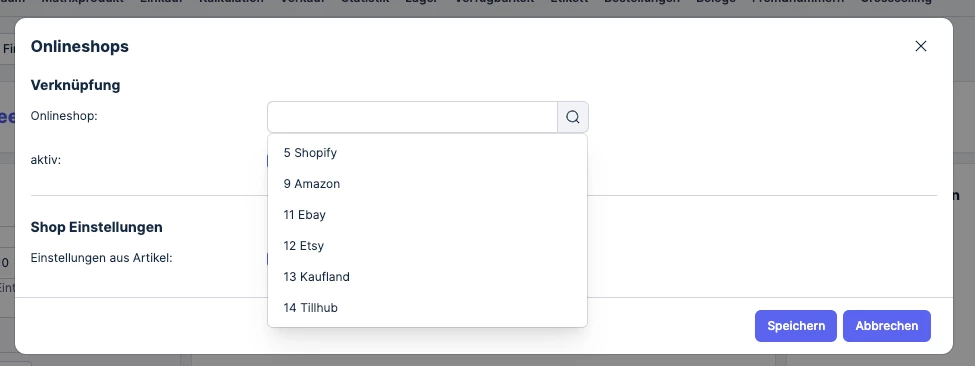Screen dimensions: 975x366
Task: Open the Bestellungen tab
Action: click(642, 1)
